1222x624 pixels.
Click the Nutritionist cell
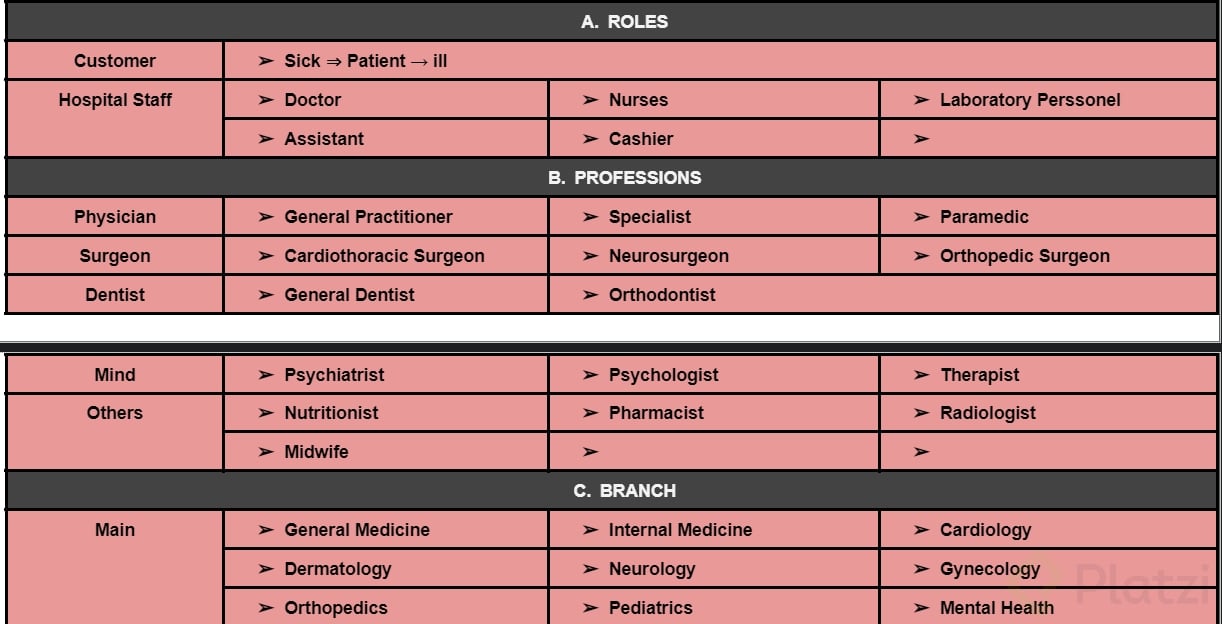386,413
